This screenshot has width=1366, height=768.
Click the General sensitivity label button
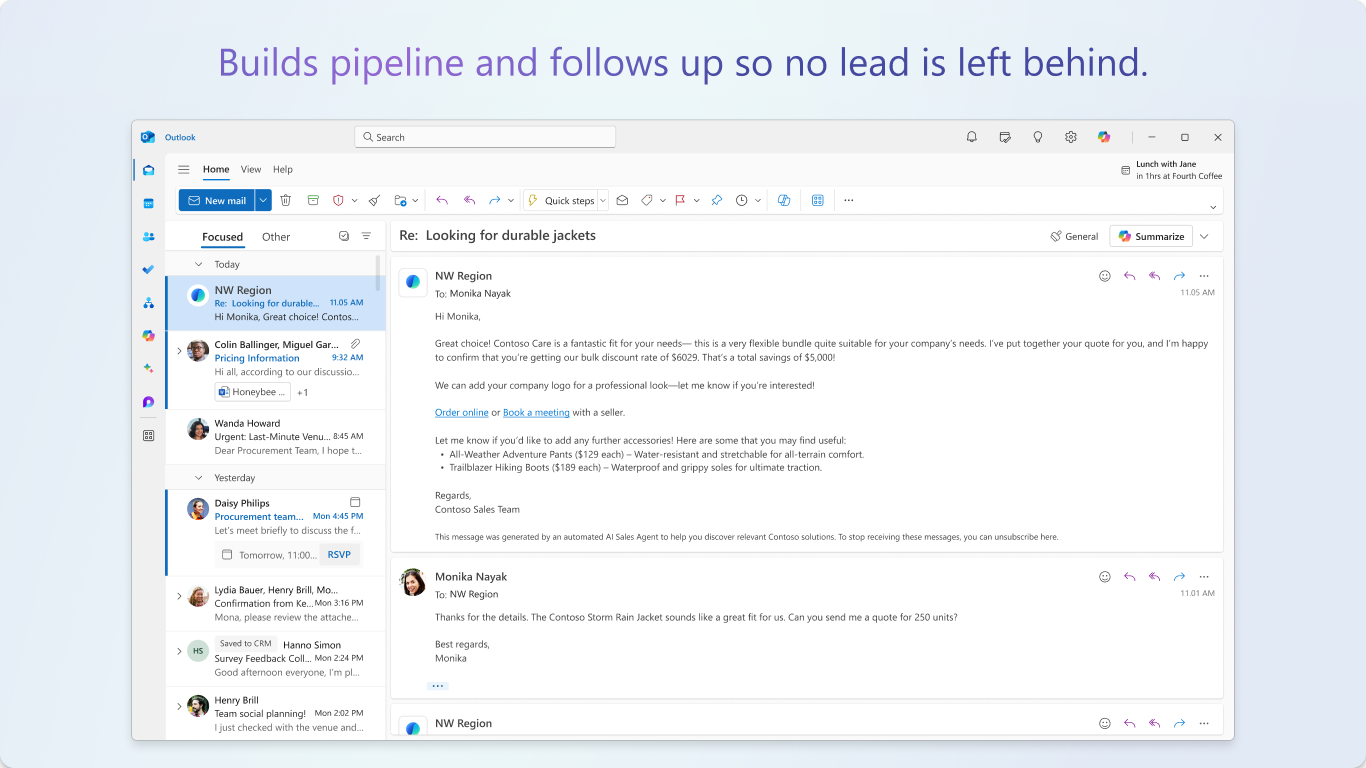click(x=1074, y=236)
